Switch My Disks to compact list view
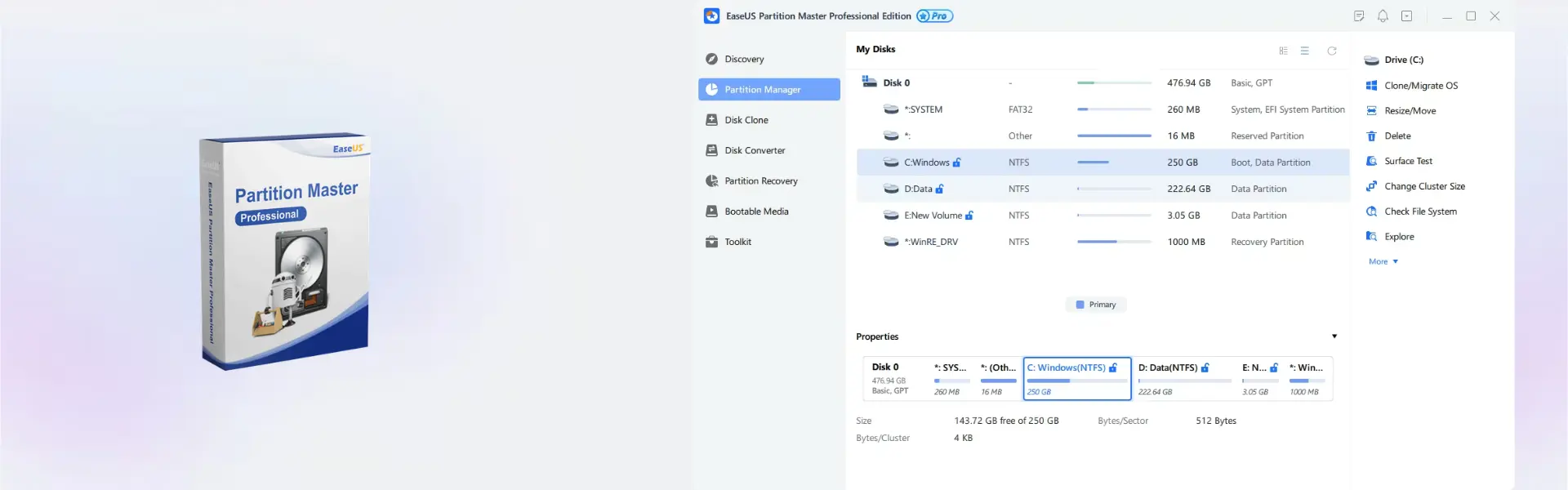This screenshot has height=490, width=1568. [1305, 51]
